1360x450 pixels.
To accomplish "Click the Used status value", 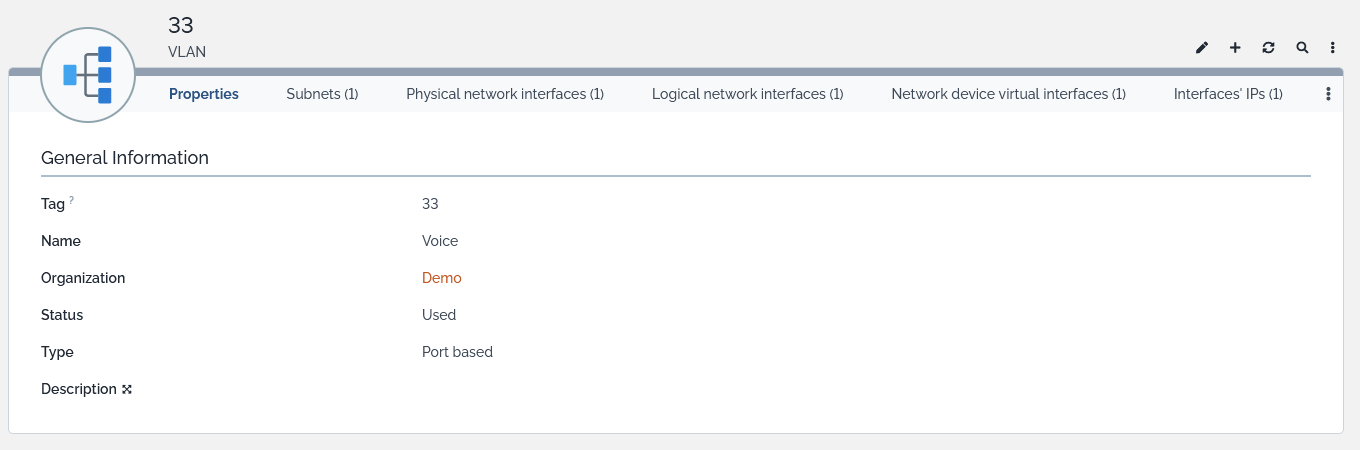I will click(x=439, y=315).
